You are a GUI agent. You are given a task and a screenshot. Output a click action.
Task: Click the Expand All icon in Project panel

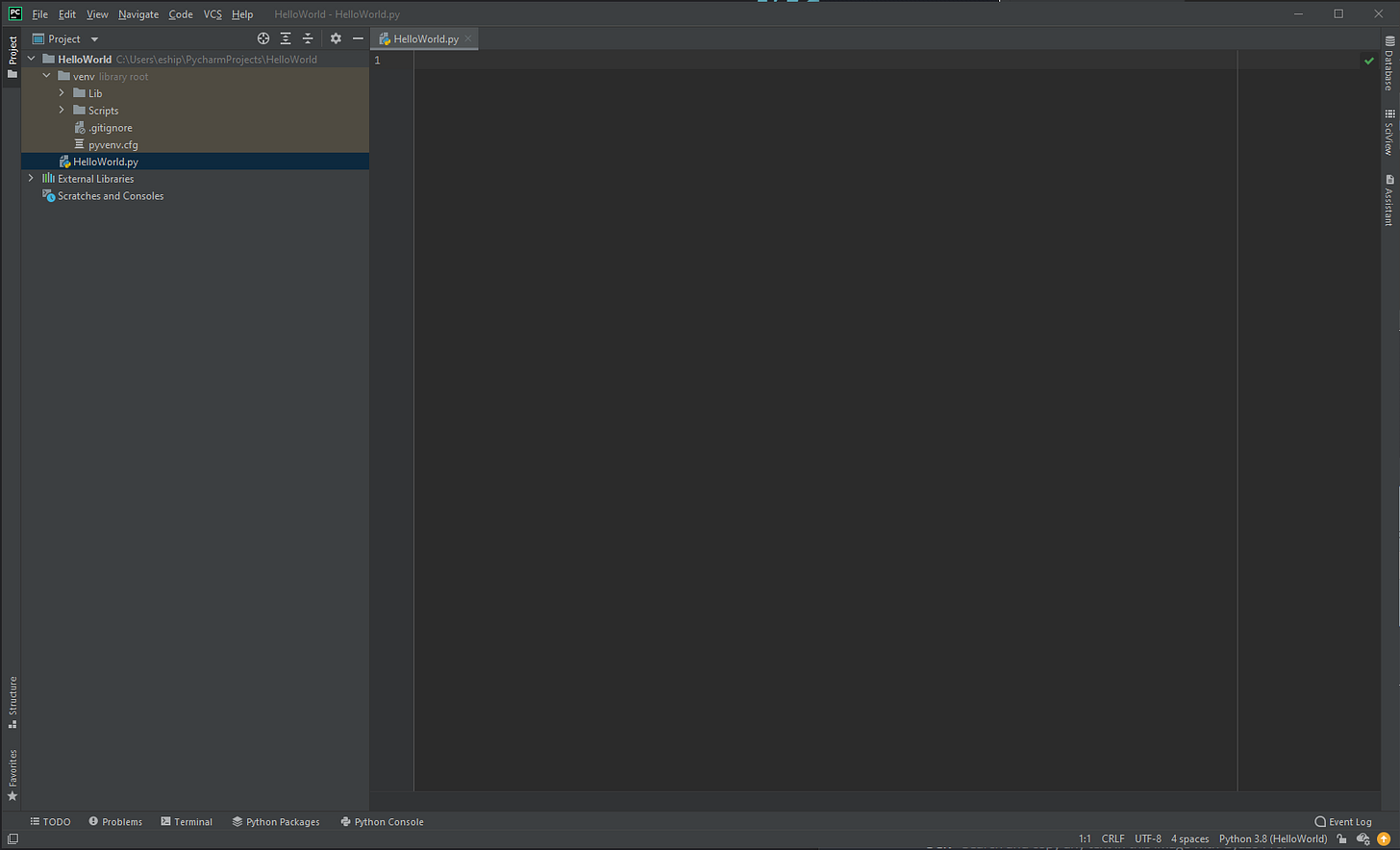(x=286, y=38)
